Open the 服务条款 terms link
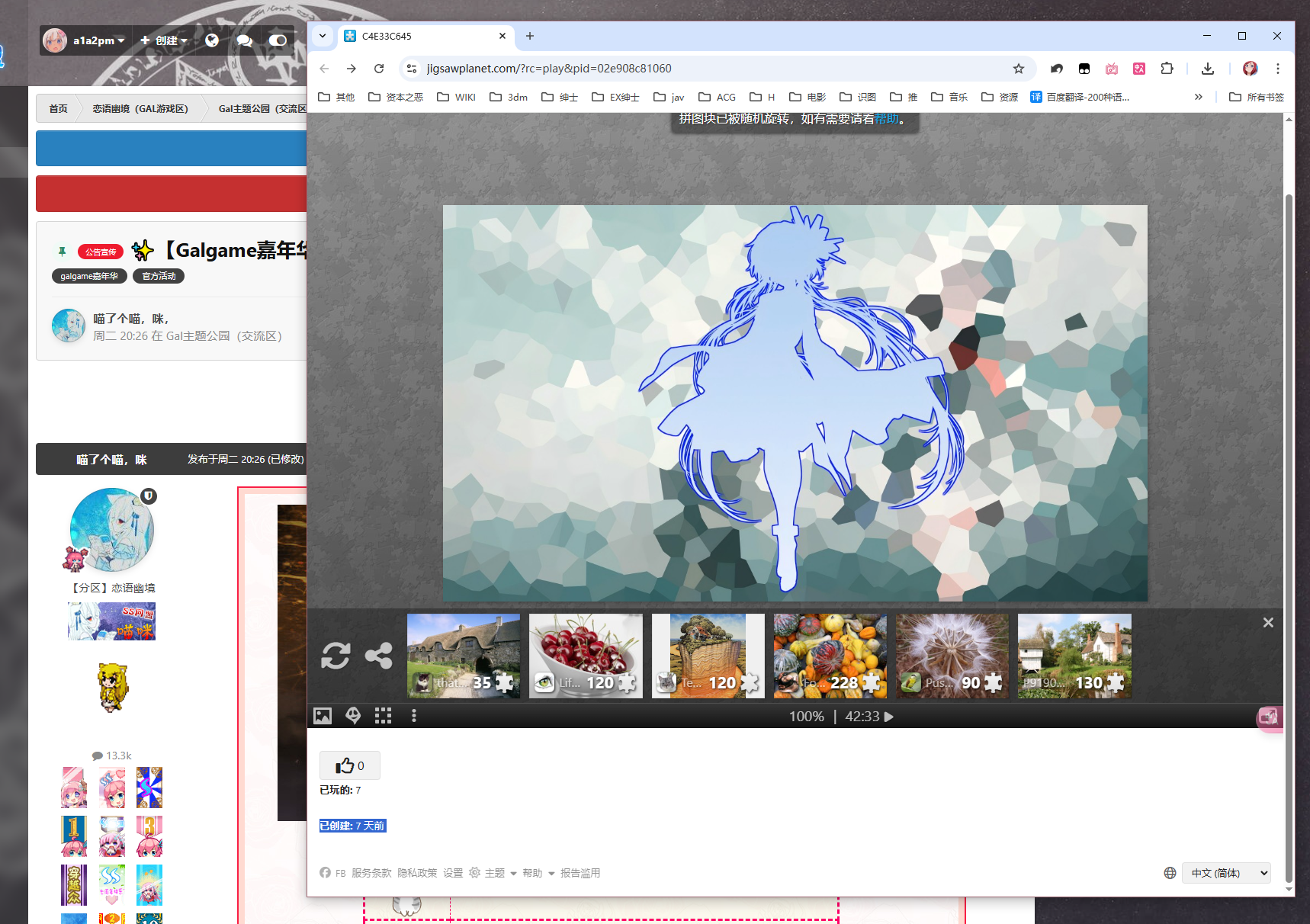 pyautogui.click(x=371, y=873)
